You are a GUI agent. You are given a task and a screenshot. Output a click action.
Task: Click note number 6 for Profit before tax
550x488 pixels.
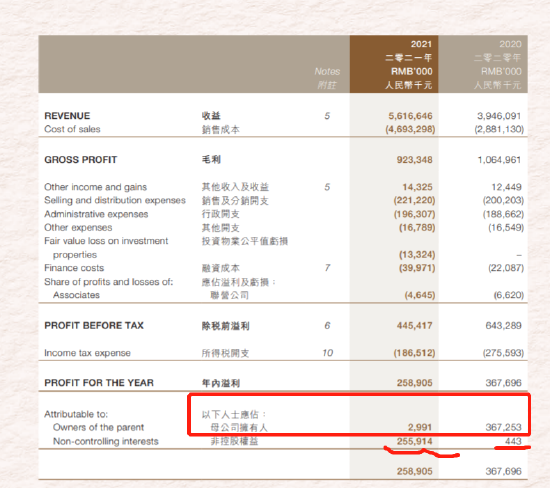(x=327, y=326)
